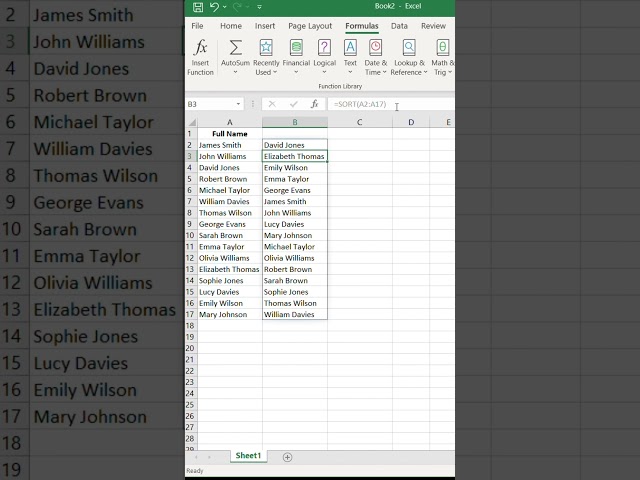Open the Financial functions menu
Viewport: 640px width, 480px height.
[x=296, y=57]
